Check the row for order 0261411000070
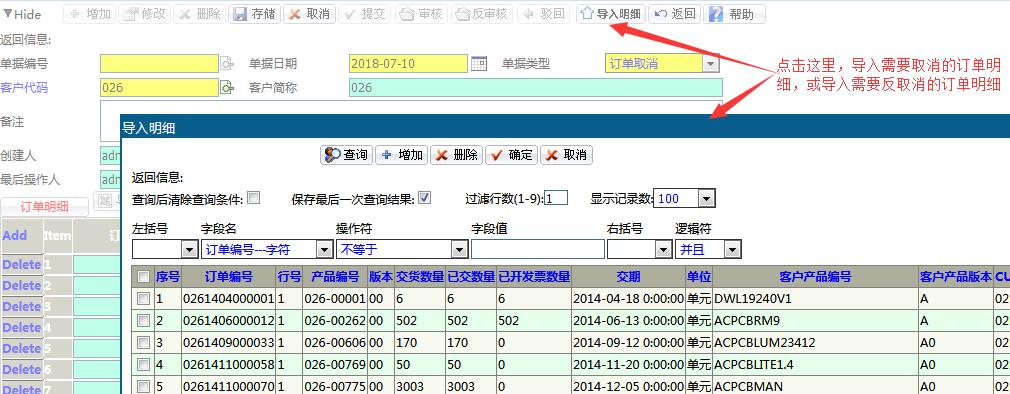 pyautogui.click(x=143, y=386)
